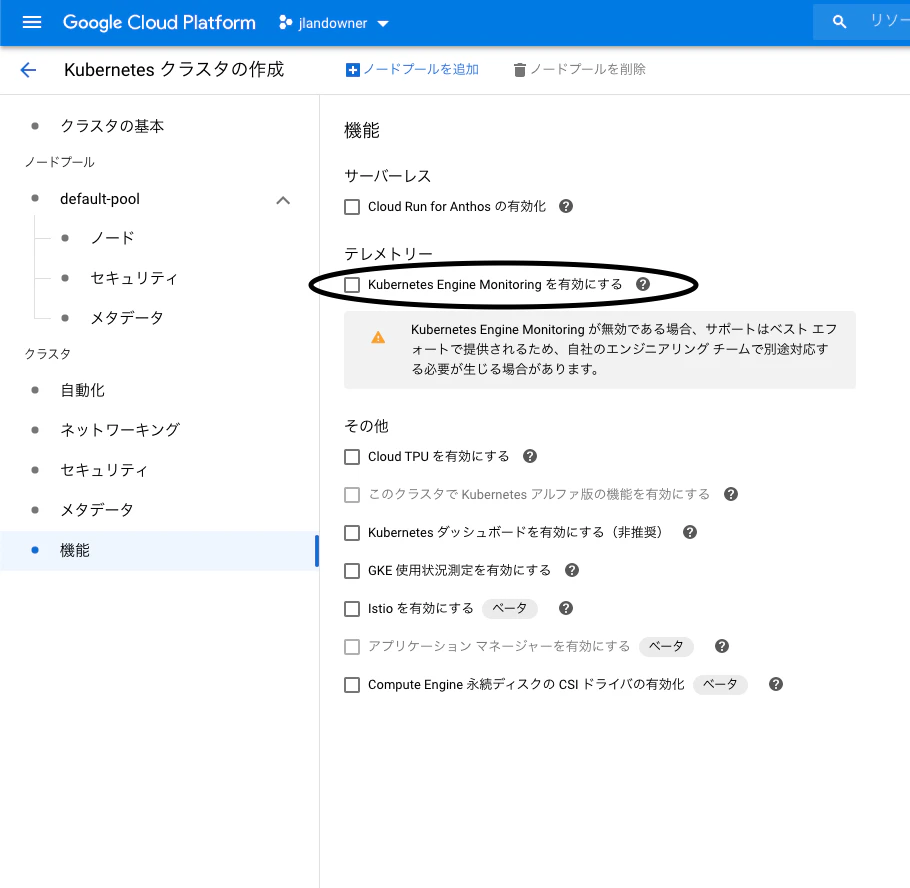Image resolution: width=910 pixels, height=888 pixels.
Task: Open help for Application Manager option
Action: pyautogui.click(x=721, y=646)
